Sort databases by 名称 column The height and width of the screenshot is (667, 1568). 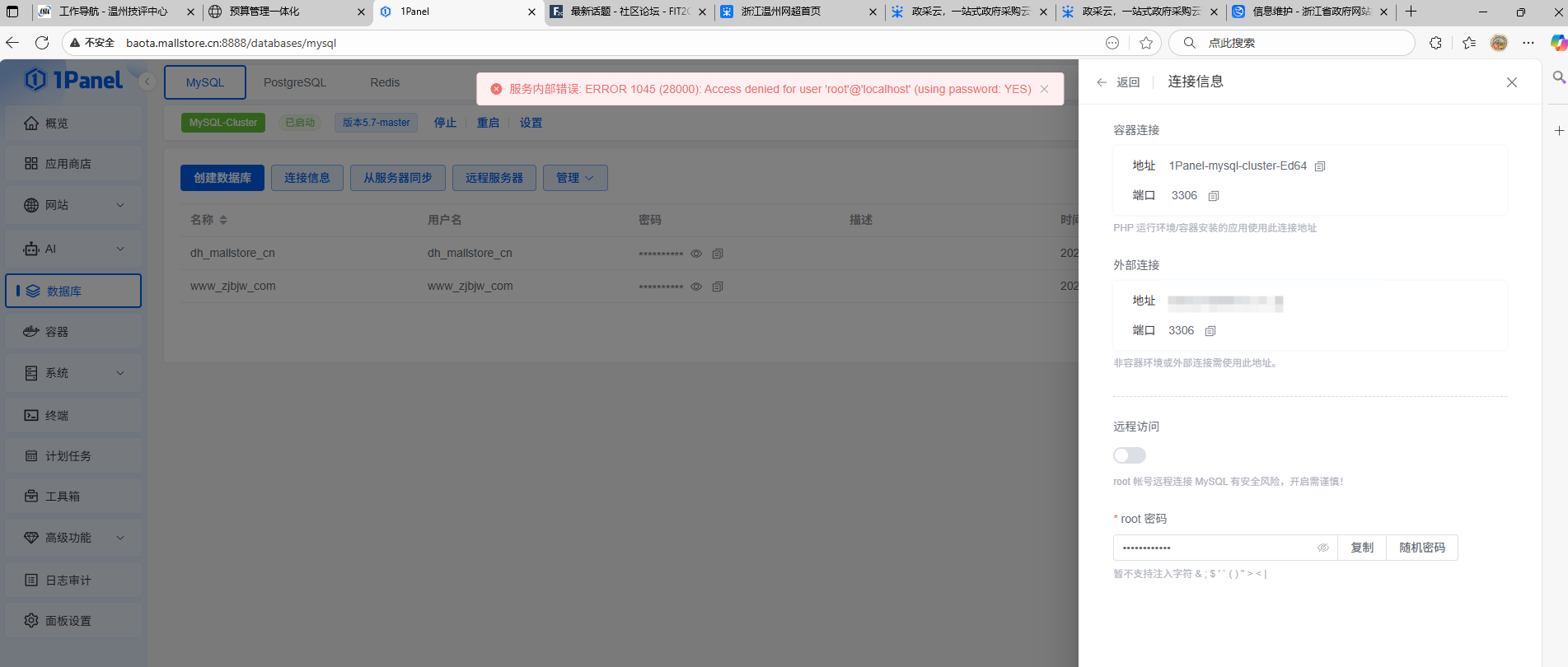(x=223, y=220)
